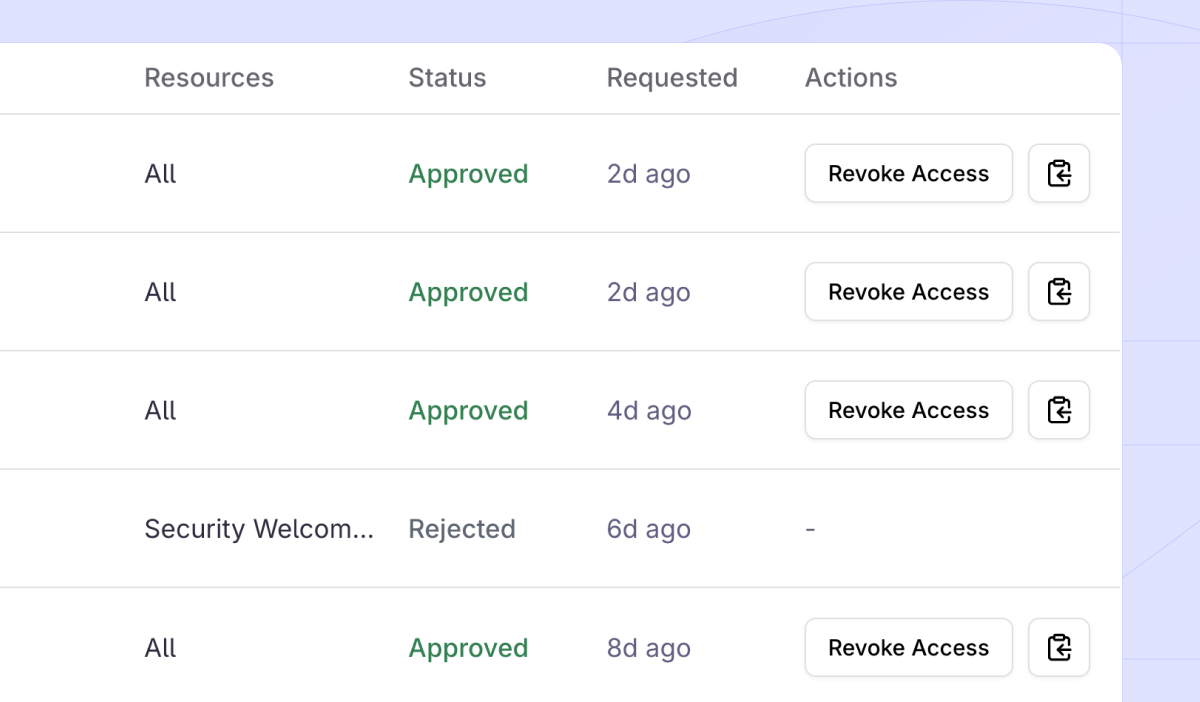This screenshot has height=702, width=1200.
Task: Click the Rejected status label
Action: (461, 528)
